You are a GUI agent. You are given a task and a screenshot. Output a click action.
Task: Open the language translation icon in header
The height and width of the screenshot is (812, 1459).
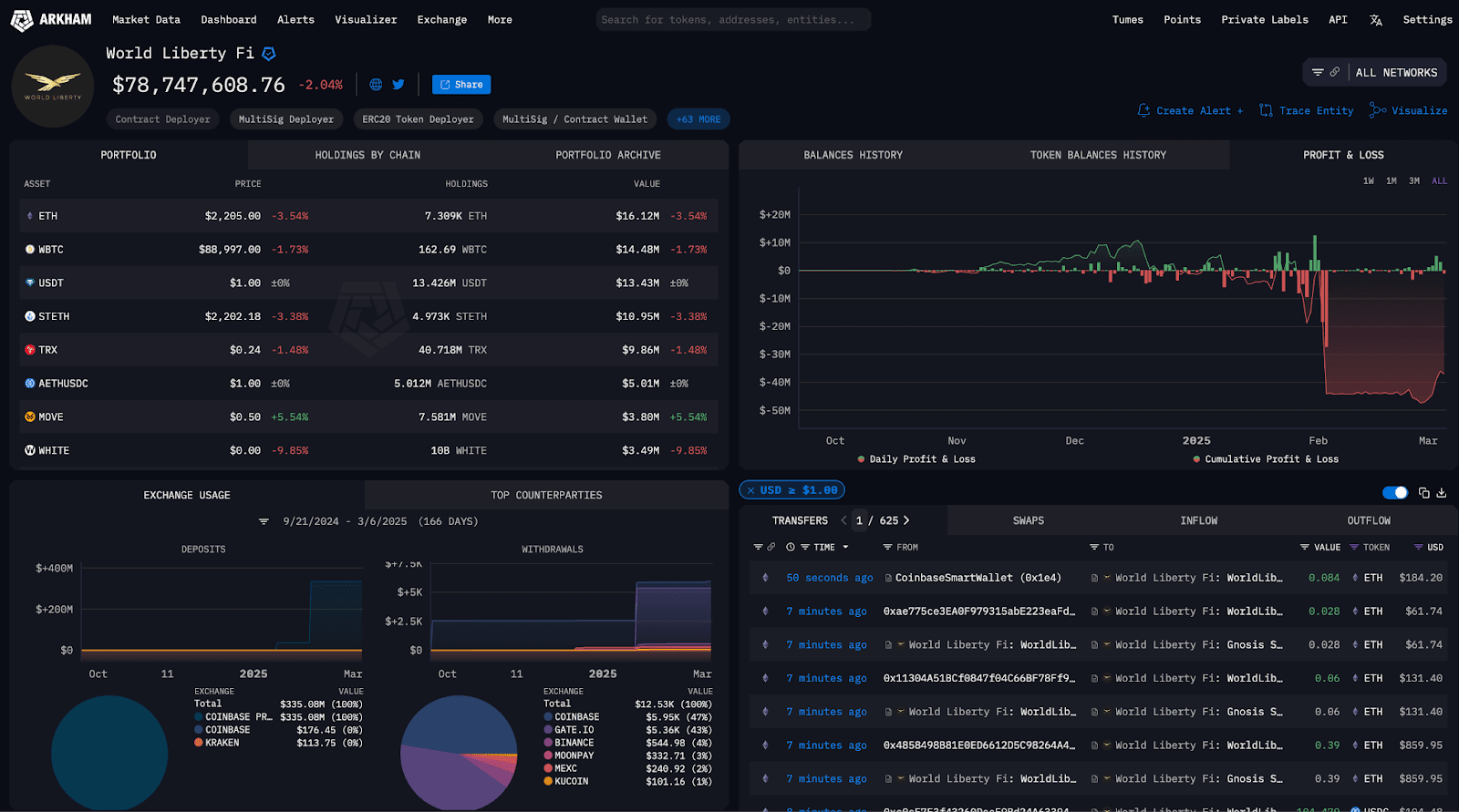1376,20
